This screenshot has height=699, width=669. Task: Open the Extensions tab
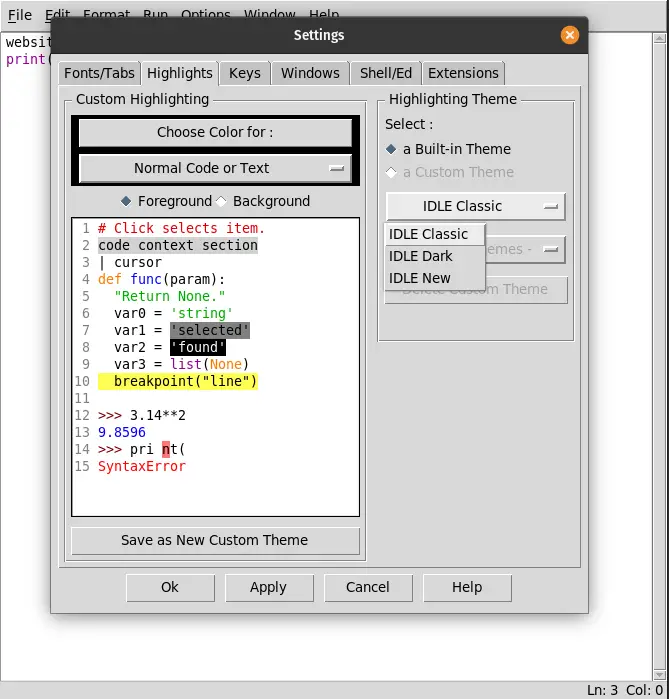click(463, 73)
